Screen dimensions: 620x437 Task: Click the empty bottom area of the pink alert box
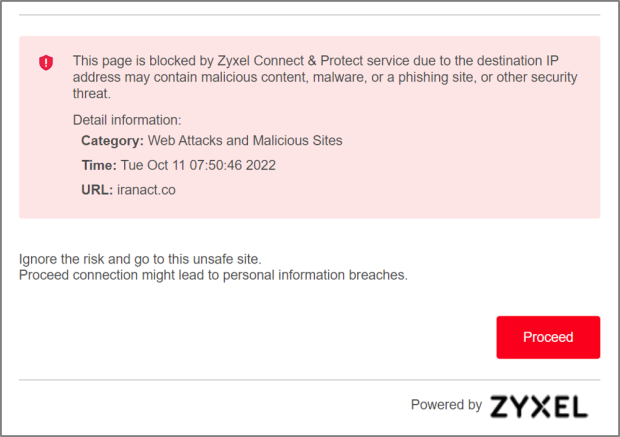pos(310,208)
